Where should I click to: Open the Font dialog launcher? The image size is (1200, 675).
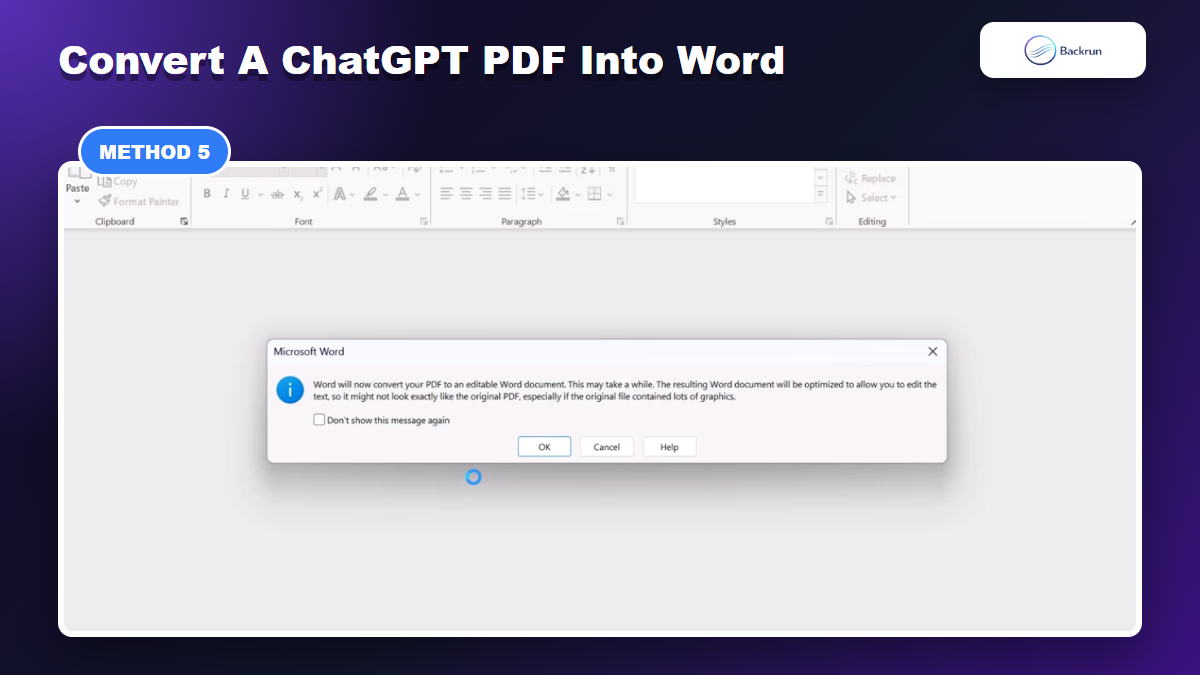[x=424, y=222]
